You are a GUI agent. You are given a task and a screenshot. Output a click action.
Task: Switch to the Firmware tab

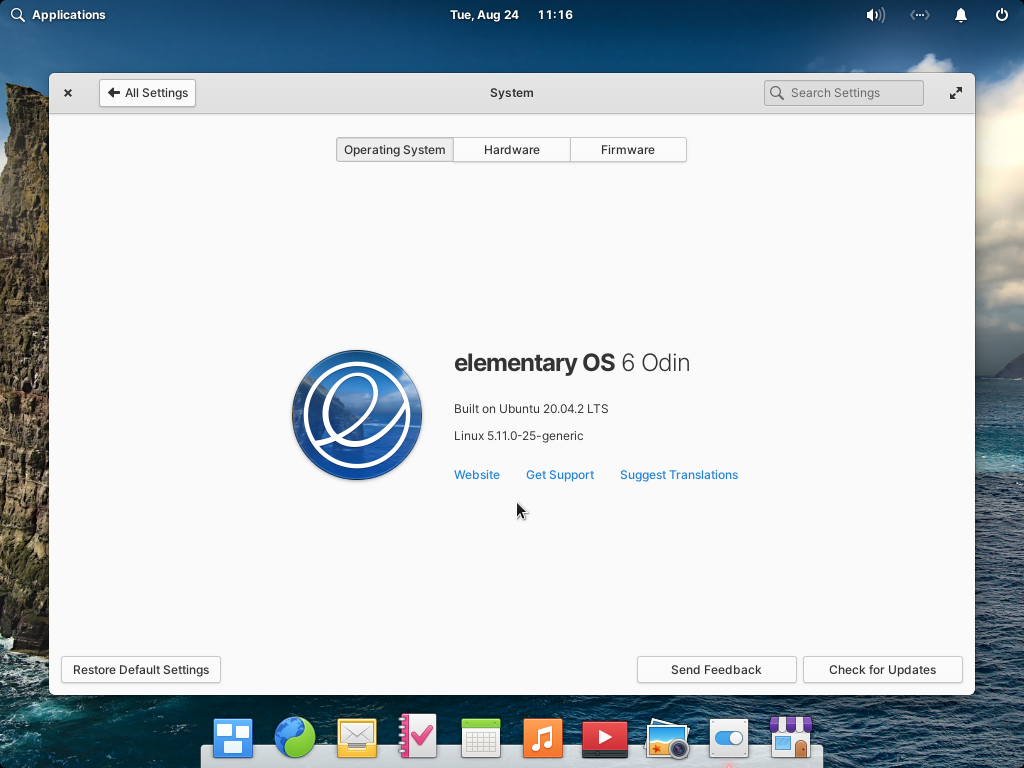pyautogui.click(x=628, y=150)
